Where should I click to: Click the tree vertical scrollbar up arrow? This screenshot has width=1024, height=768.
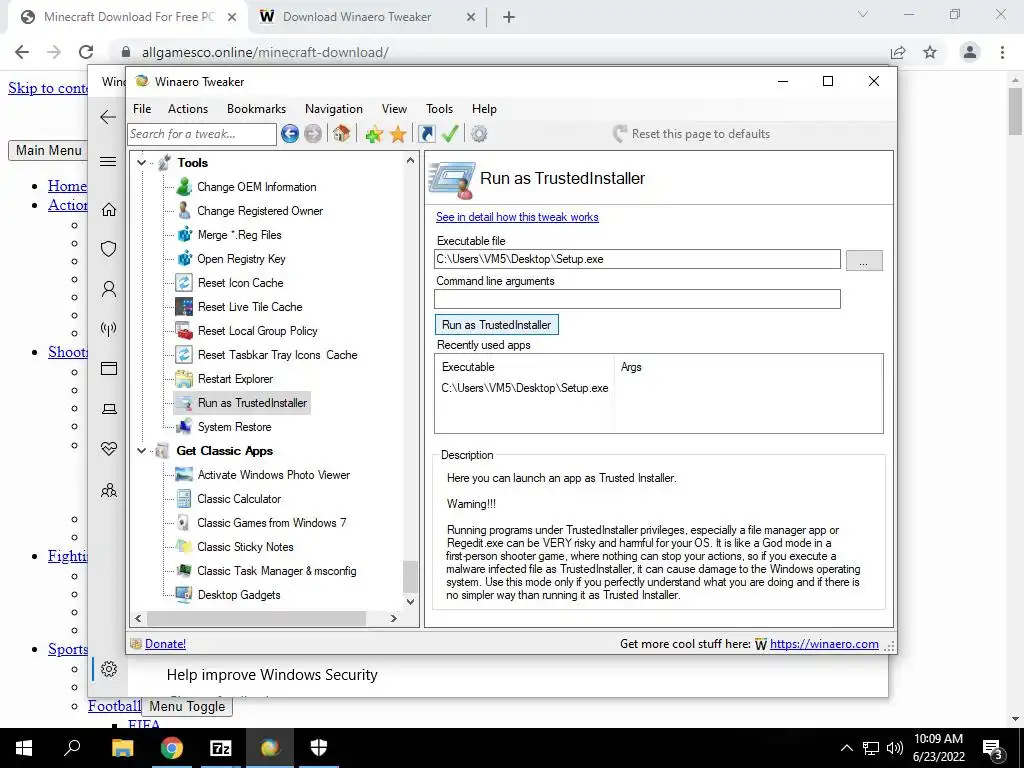click(x=410, y=160)
